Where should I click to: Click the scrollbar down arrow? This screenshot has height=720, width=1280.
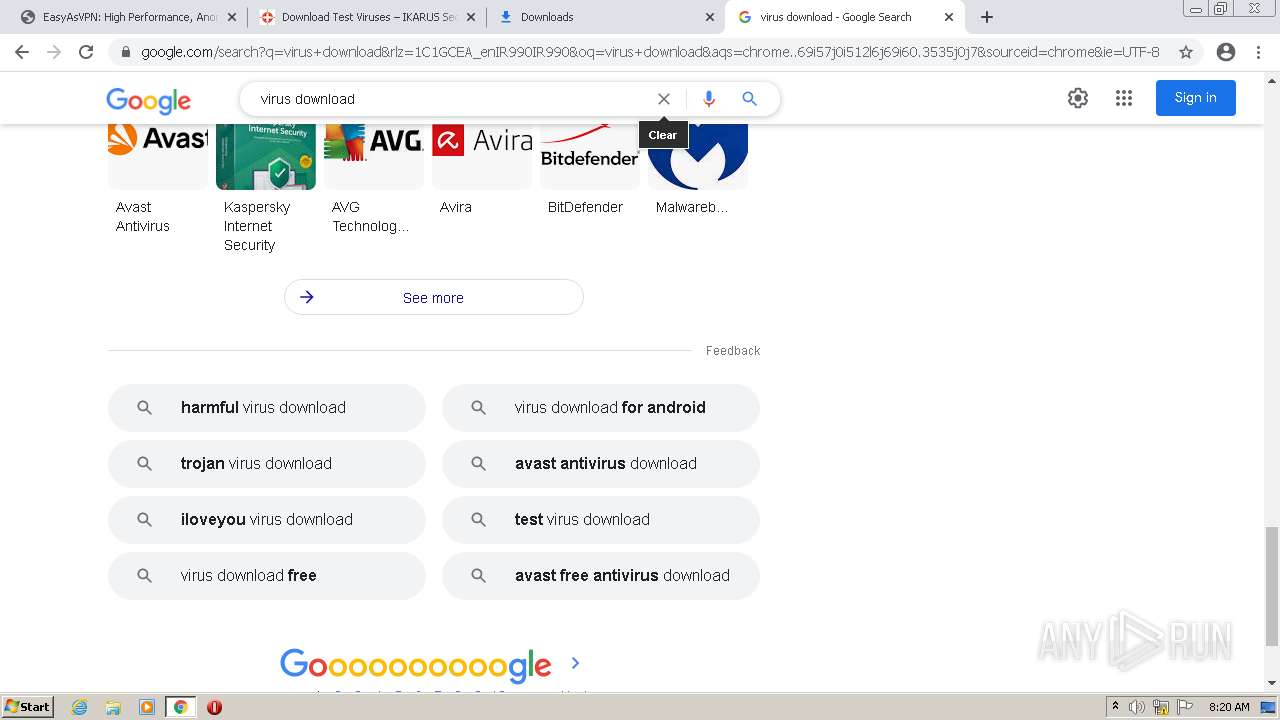1272,683
